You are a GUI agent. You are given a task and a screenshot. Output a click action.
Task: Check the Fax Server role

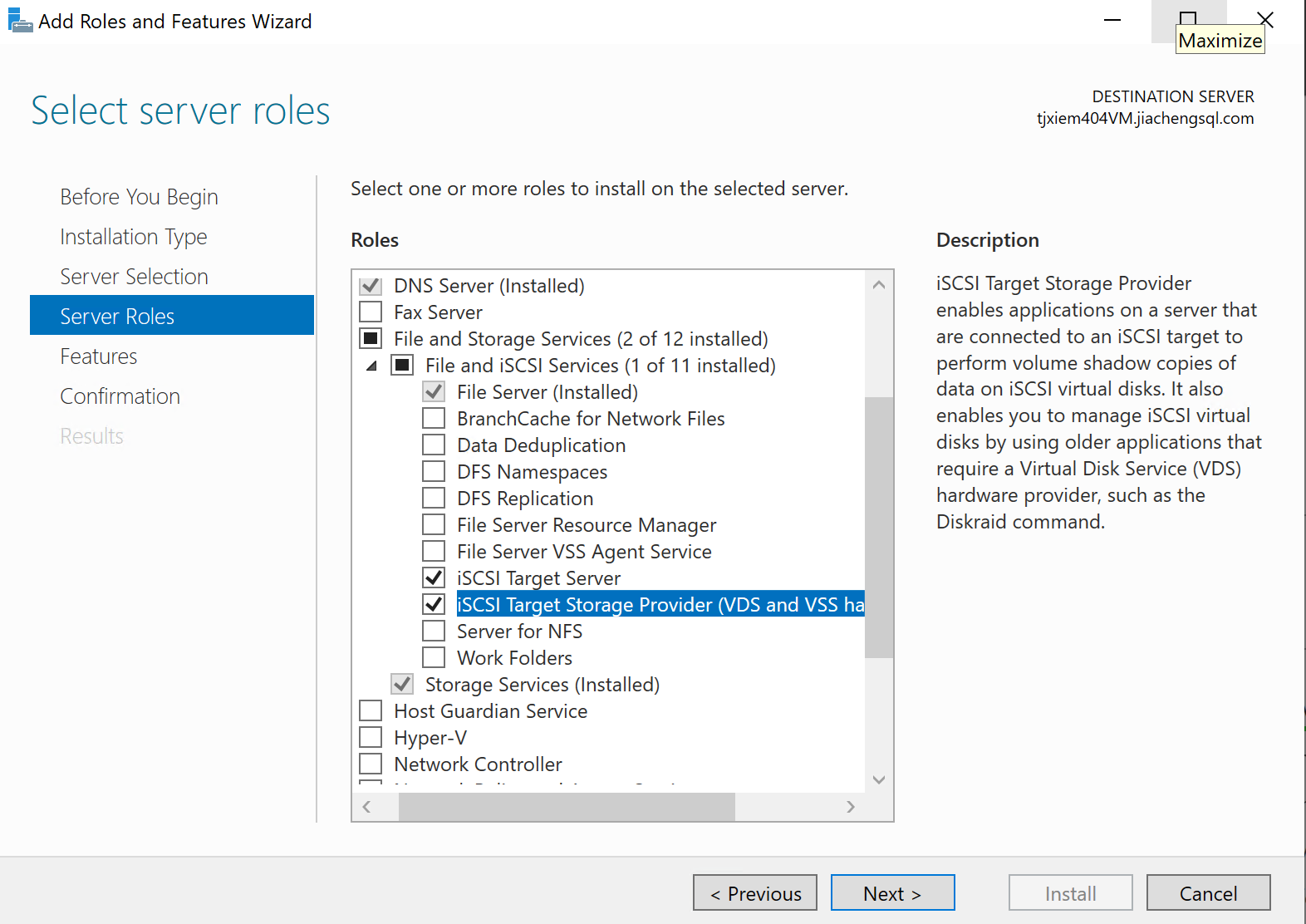pyautogui.click(x=371, y=312)
